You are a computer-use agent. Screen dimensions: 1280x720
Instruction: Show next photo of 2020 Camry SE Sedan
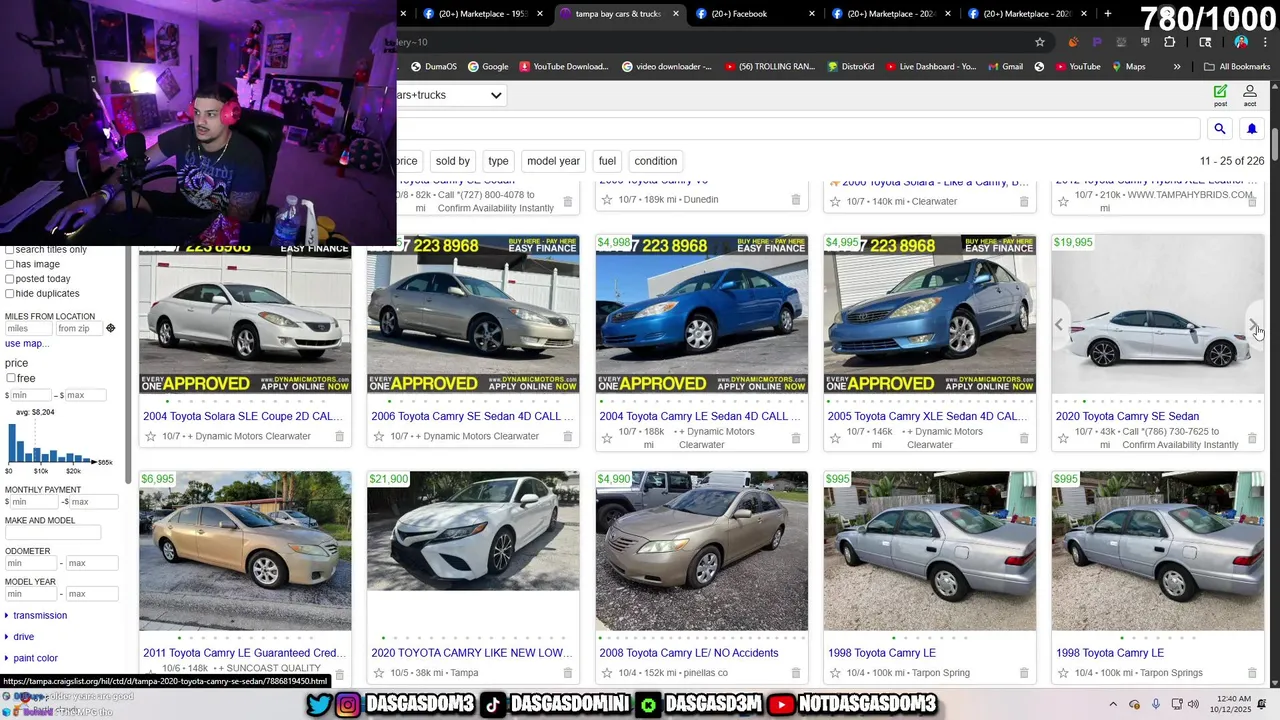tap(1254, 325)
